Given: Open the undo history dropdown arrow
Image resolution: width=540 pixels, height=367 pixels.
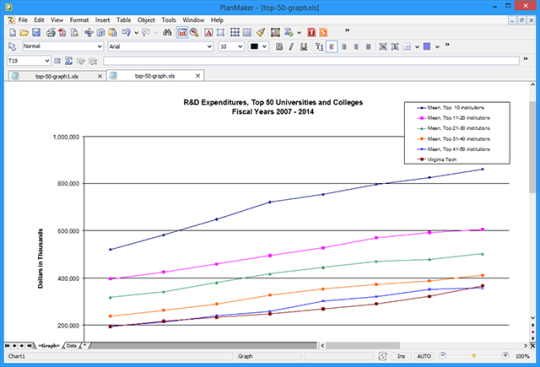Looking at the screenshot, I should click(x=136, y=33).
